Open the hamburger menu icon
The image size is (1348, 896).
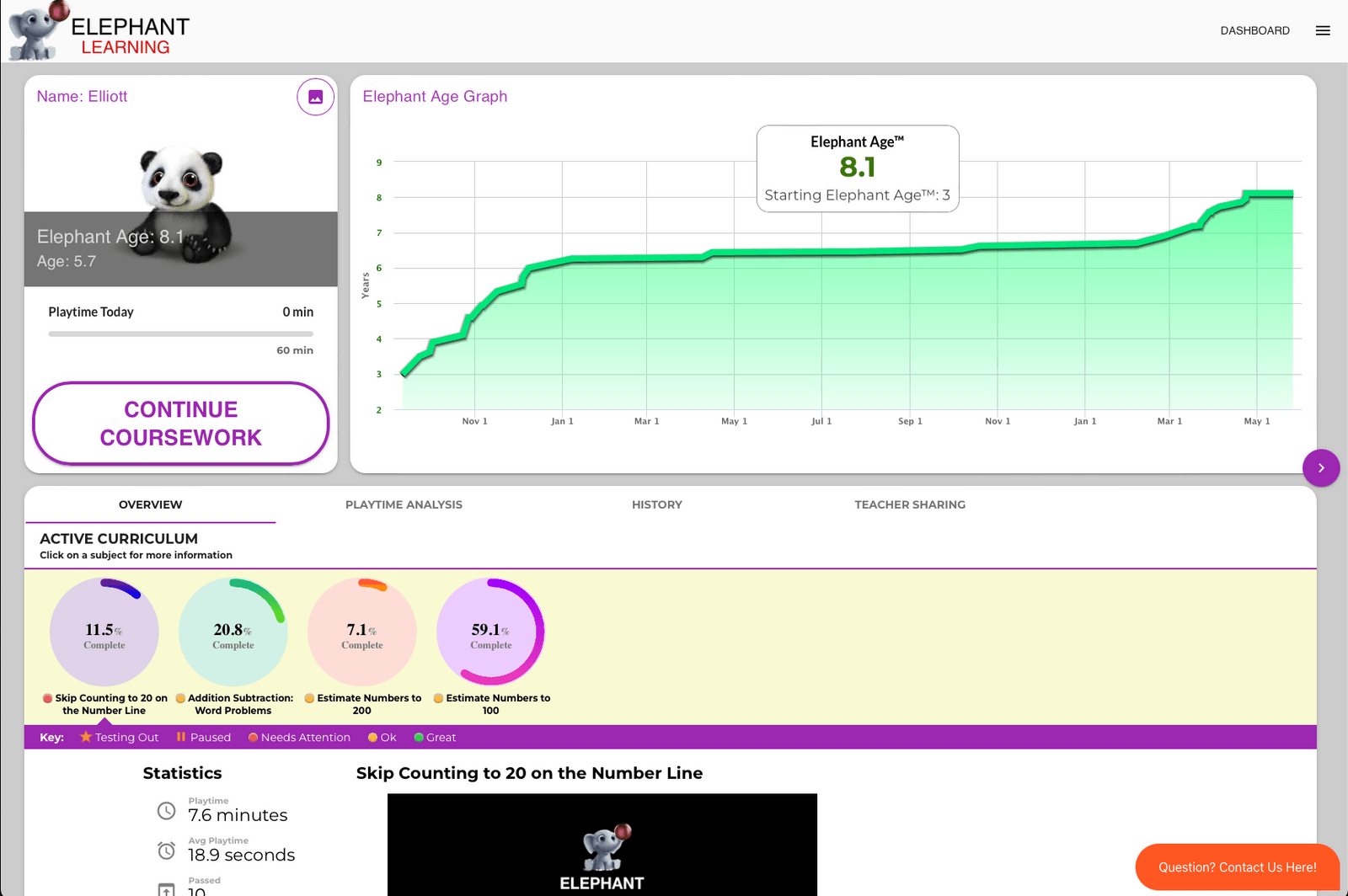coord(1323,30)
